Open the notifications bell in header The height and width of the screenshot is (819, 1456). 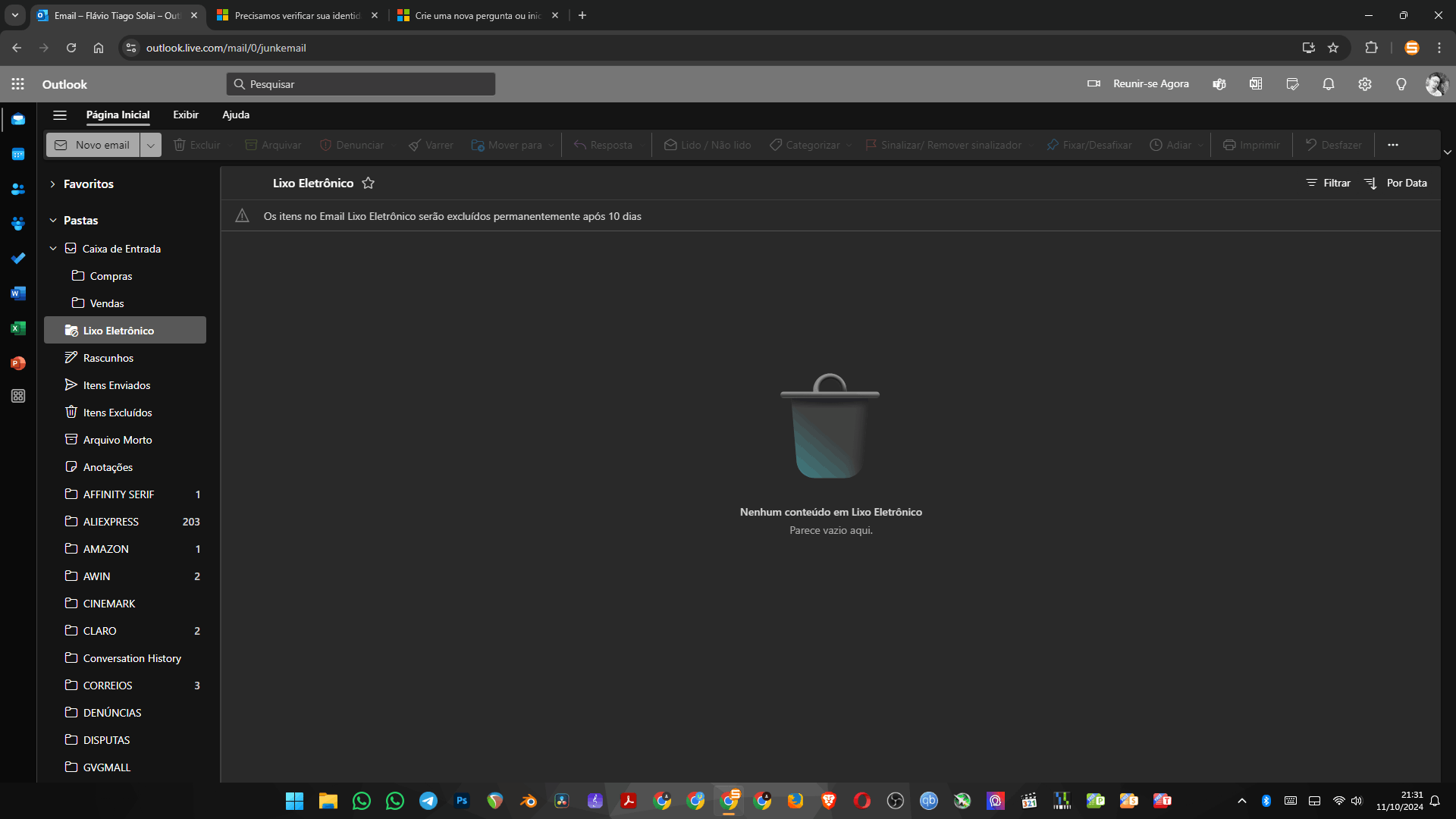click(x=1329, y=84)
